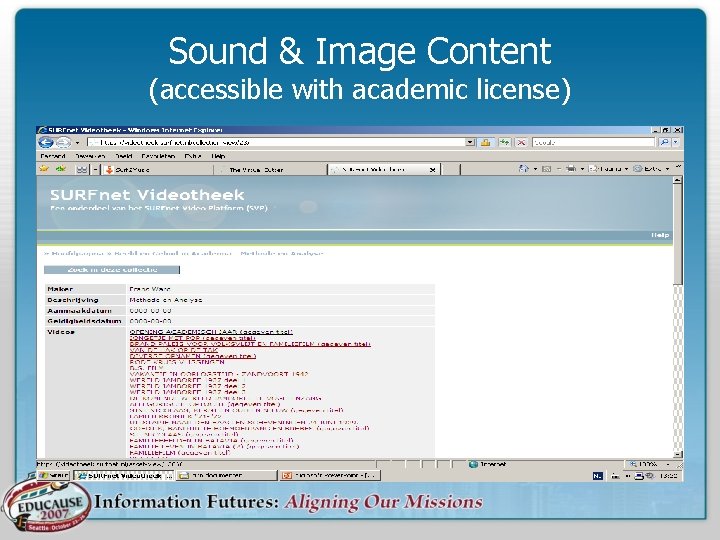Screen dimensions: 720x540
Task: Open the Bestand menu
Action: 53,156
